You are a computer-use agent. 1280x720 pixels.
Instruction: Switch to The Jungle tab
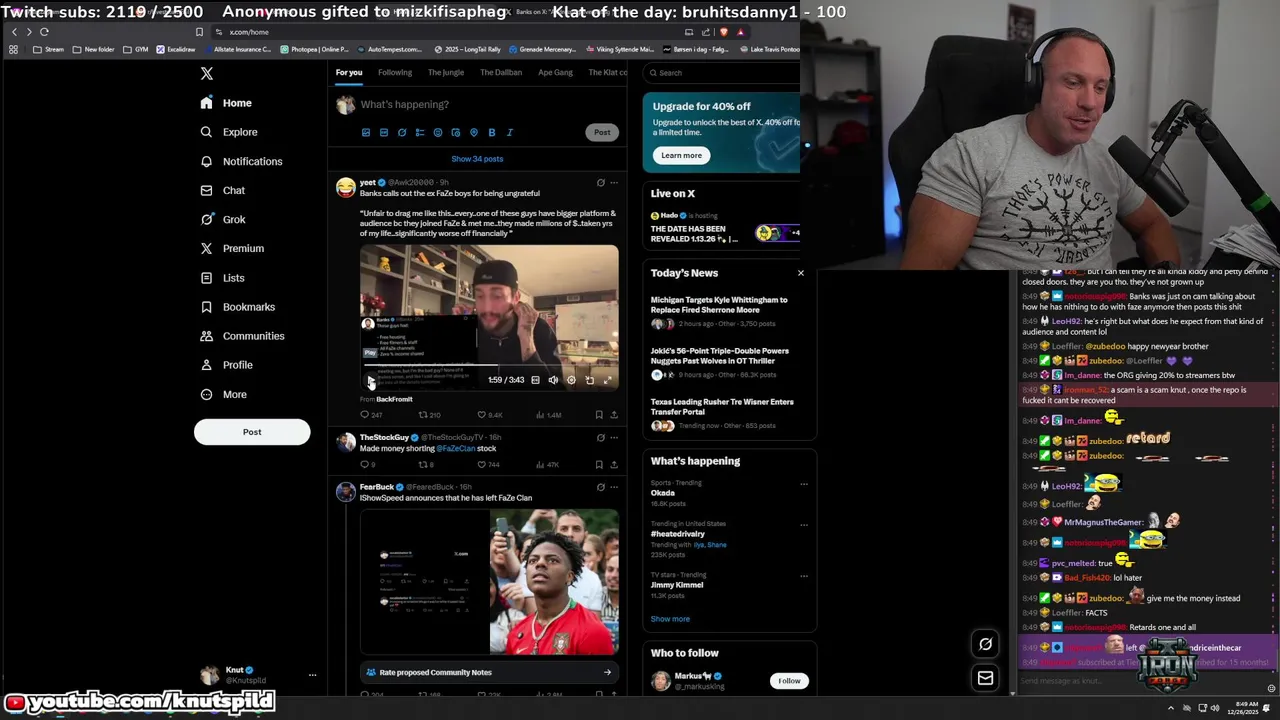click(x=446, y=72)
